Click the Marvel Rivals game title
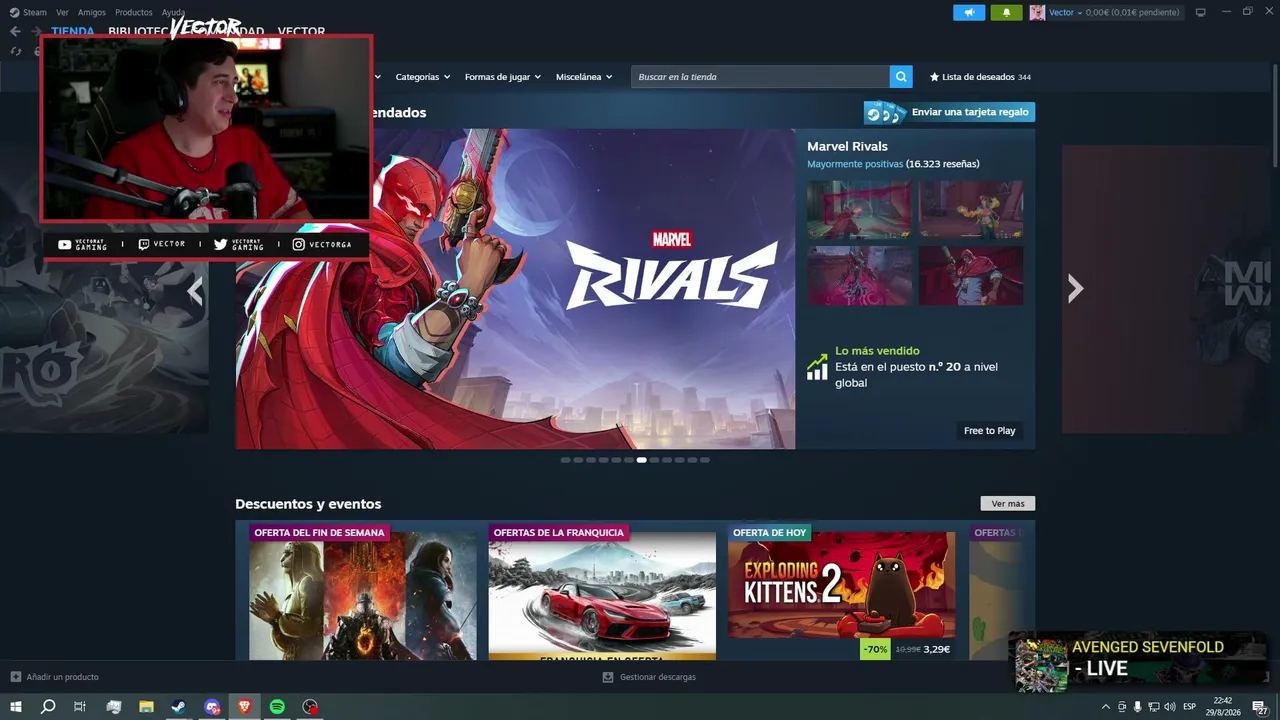 847,146
